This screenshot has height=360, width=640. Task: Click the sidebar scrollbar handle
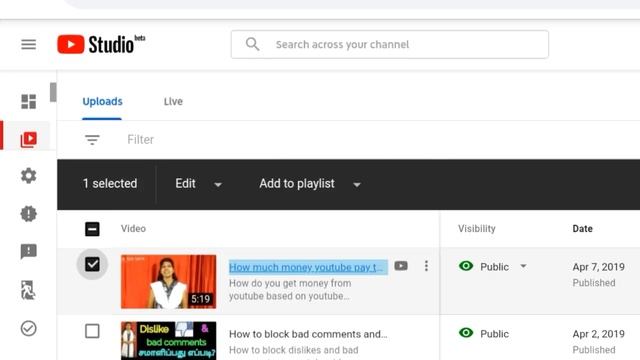[53, 92]
